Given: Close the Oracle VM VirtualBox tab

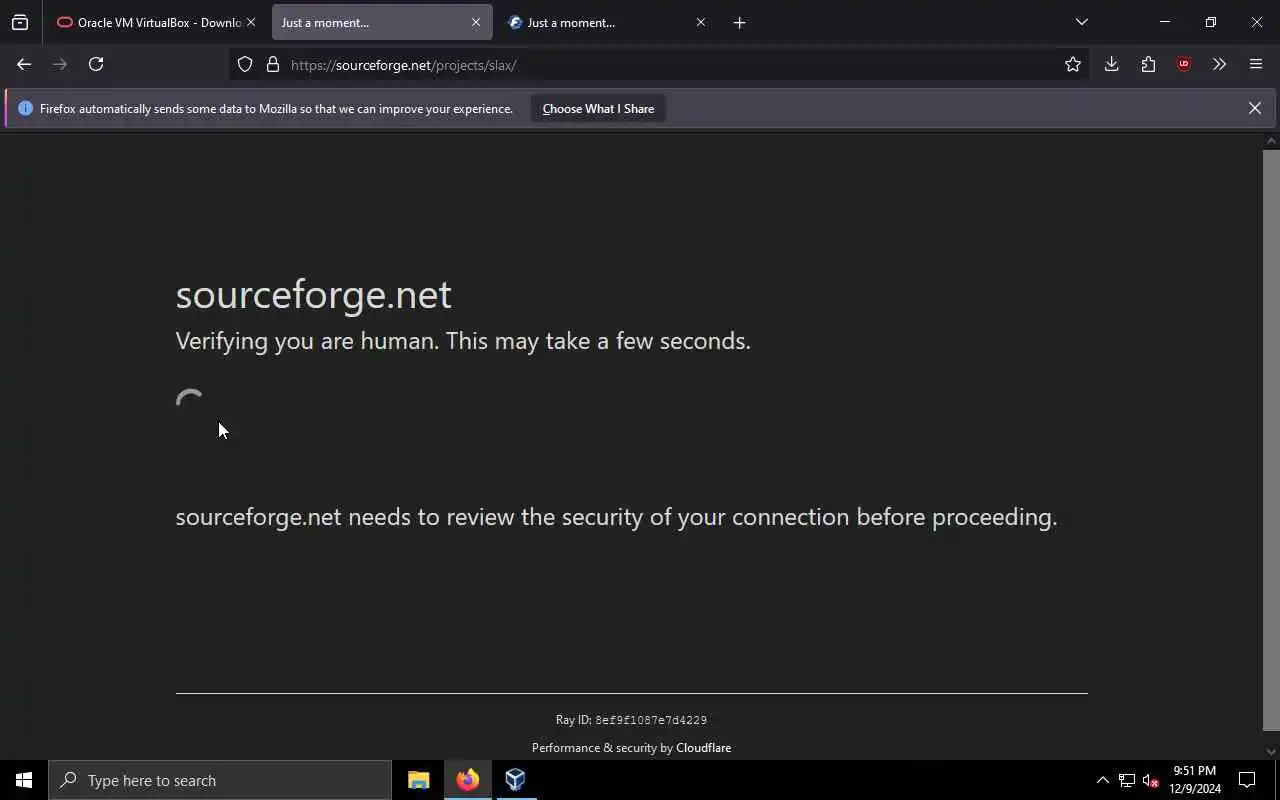Looking at the screenshot, I should (251, 22).
